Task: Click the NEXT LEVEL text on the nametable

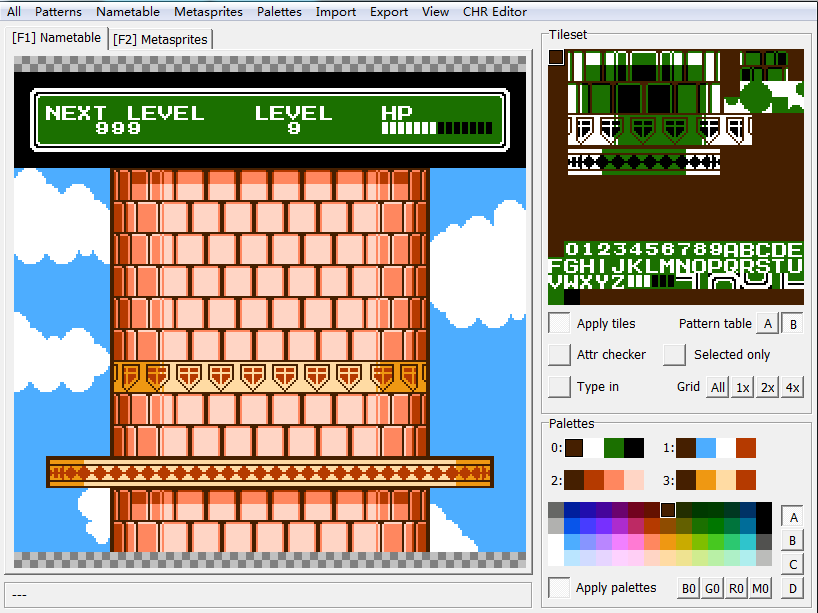Action: pyautogui.click(x=125, y=113)
